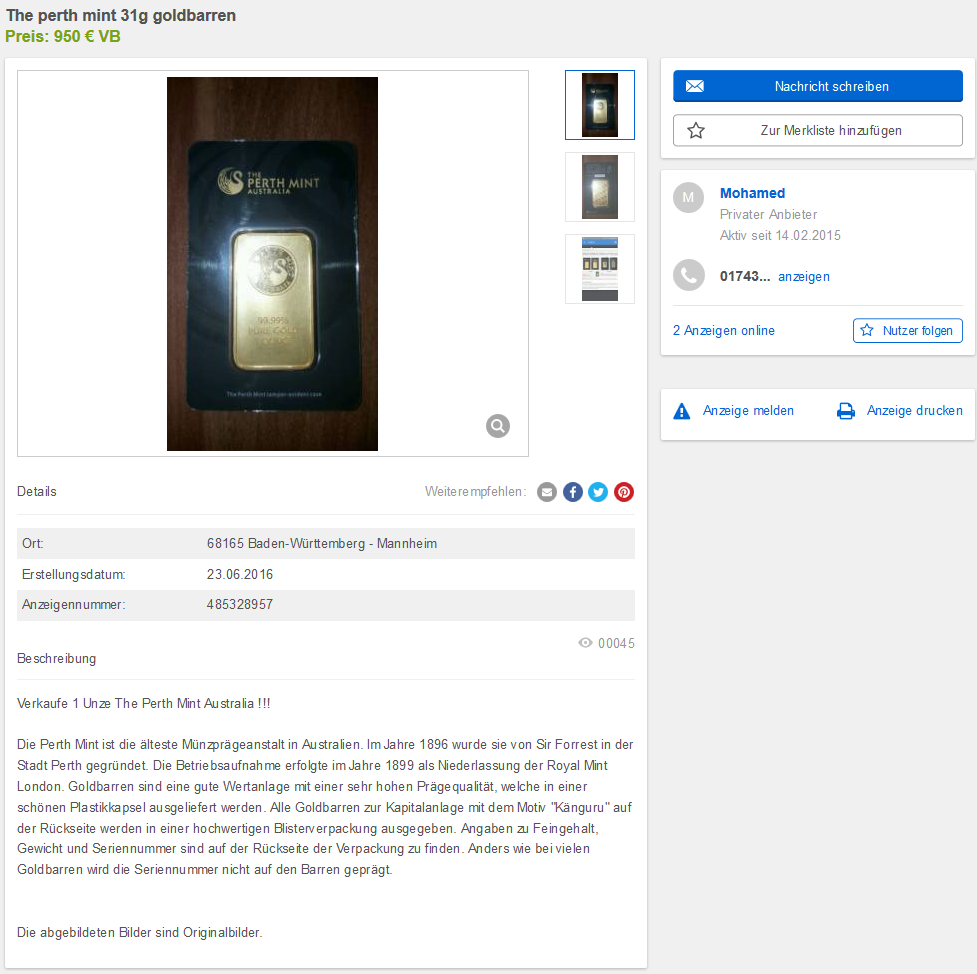Click the warning triangle report icon

click(682, 411)
